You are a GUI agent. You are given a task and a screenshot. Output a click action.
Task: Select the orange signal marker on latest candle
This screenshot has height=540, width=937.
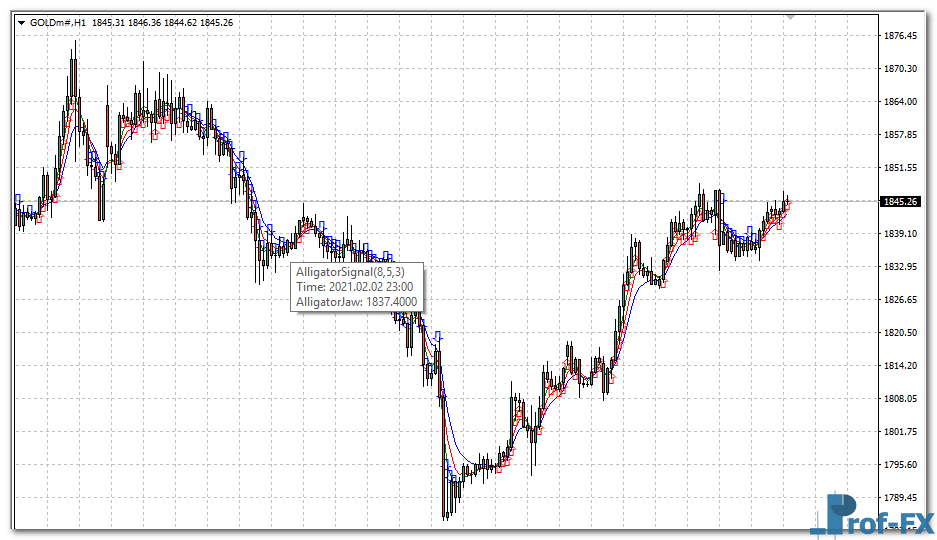coord(788,204)
